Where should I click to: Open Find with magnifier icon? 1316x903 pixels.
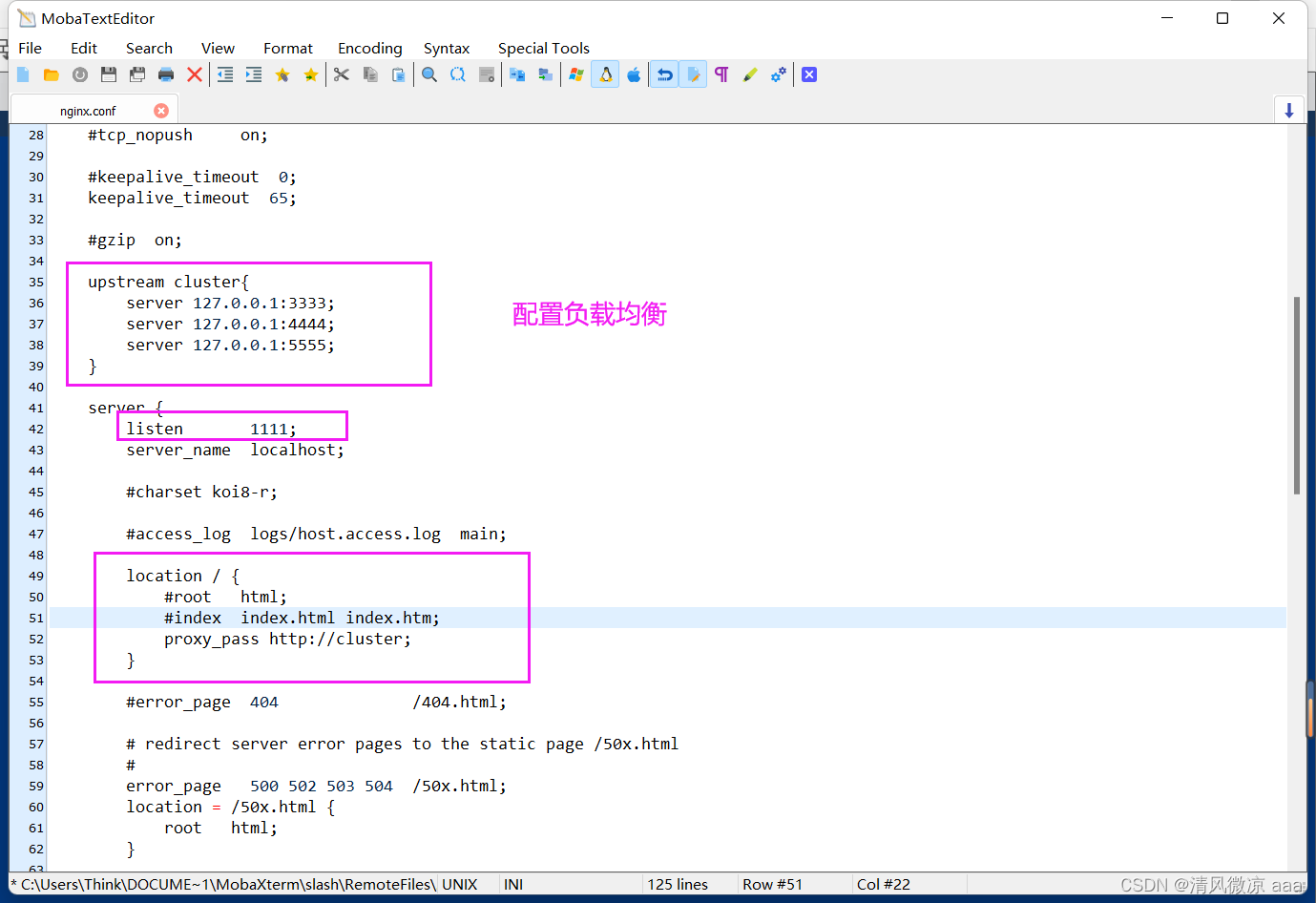point(429,74)
